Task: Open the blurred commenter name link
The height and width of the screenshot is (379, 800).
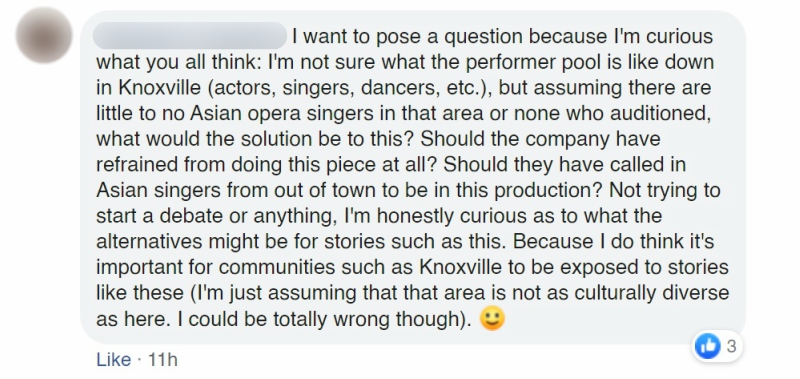Action: (x=190, y=35)
